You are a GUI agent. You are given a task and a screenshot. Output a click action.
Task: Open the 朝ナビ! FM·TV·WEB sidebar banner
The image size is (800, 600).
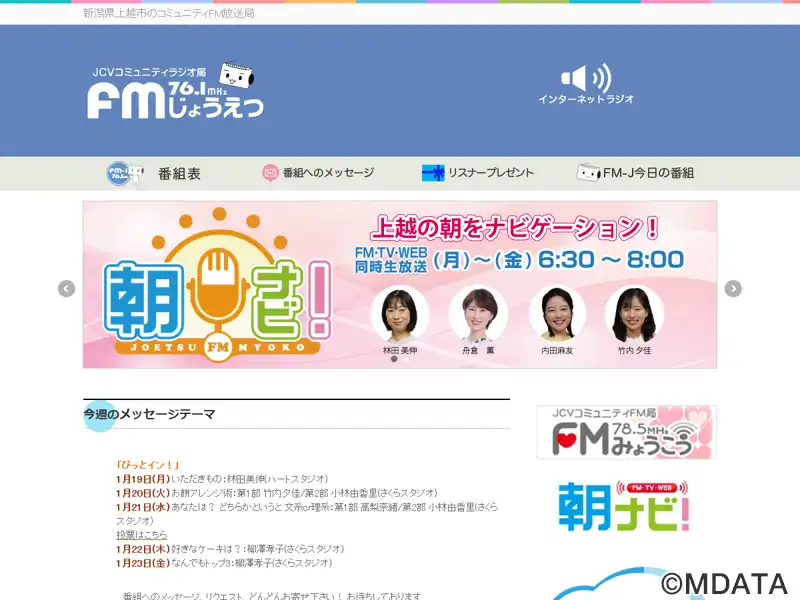point(624,506)
